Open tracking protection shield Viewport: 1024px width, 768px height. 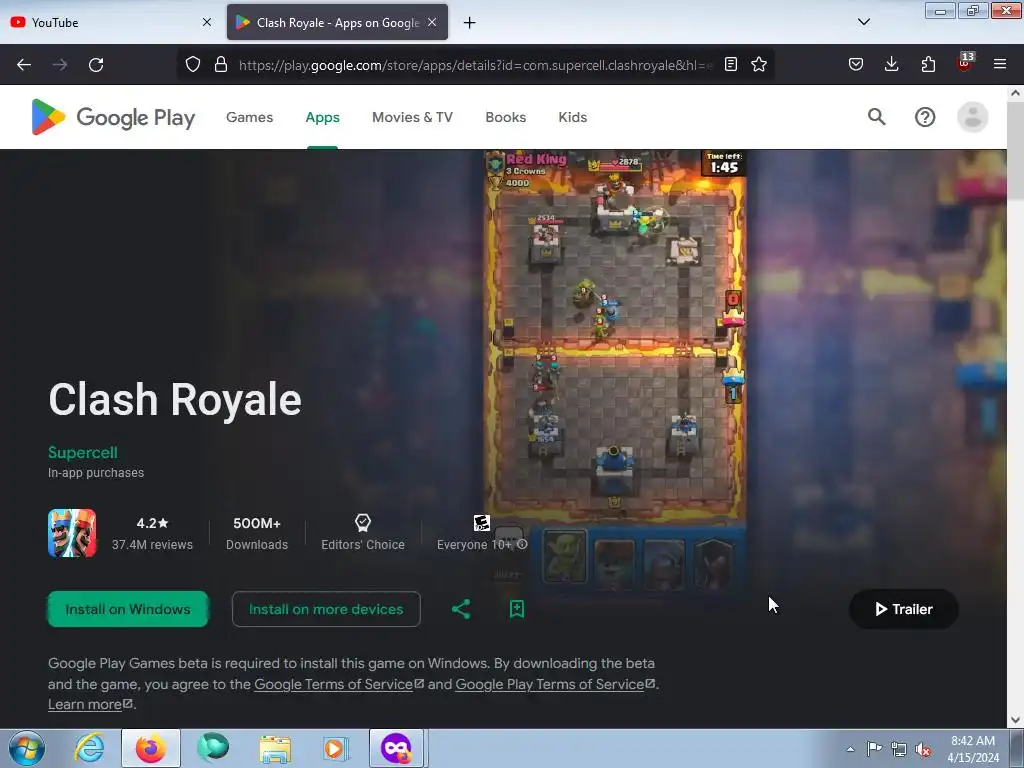click(x=193, y=65)
